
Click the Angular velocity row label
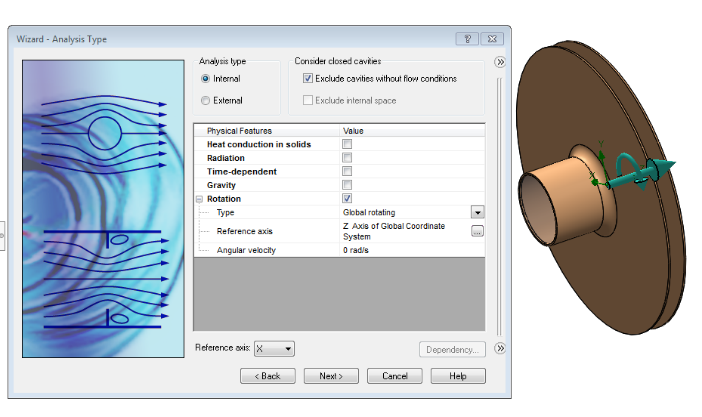coord(246,250)
